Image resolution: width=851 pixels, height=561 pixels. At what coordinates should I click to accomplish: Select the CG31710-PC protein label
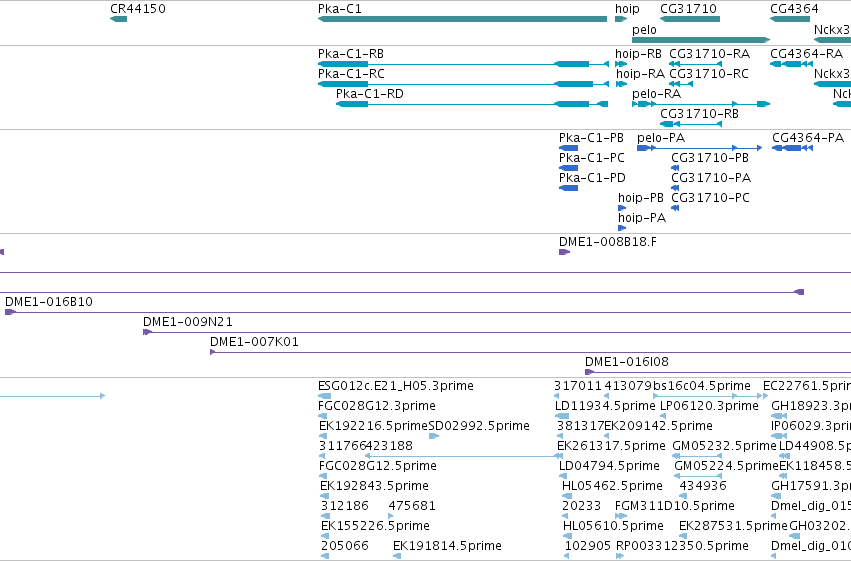710,198
